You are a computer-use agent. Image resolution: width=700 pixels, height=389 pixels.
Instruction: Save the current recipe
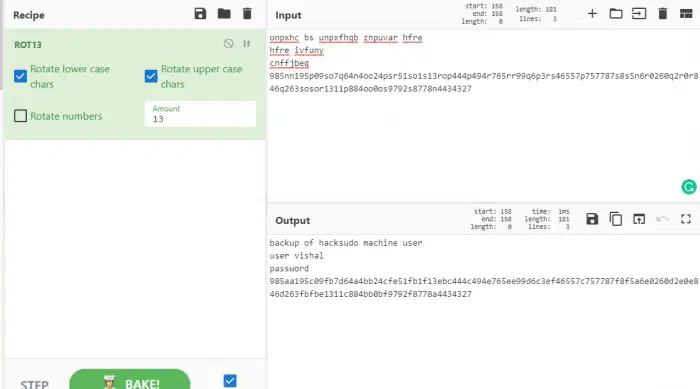click(x=200, y=14)
